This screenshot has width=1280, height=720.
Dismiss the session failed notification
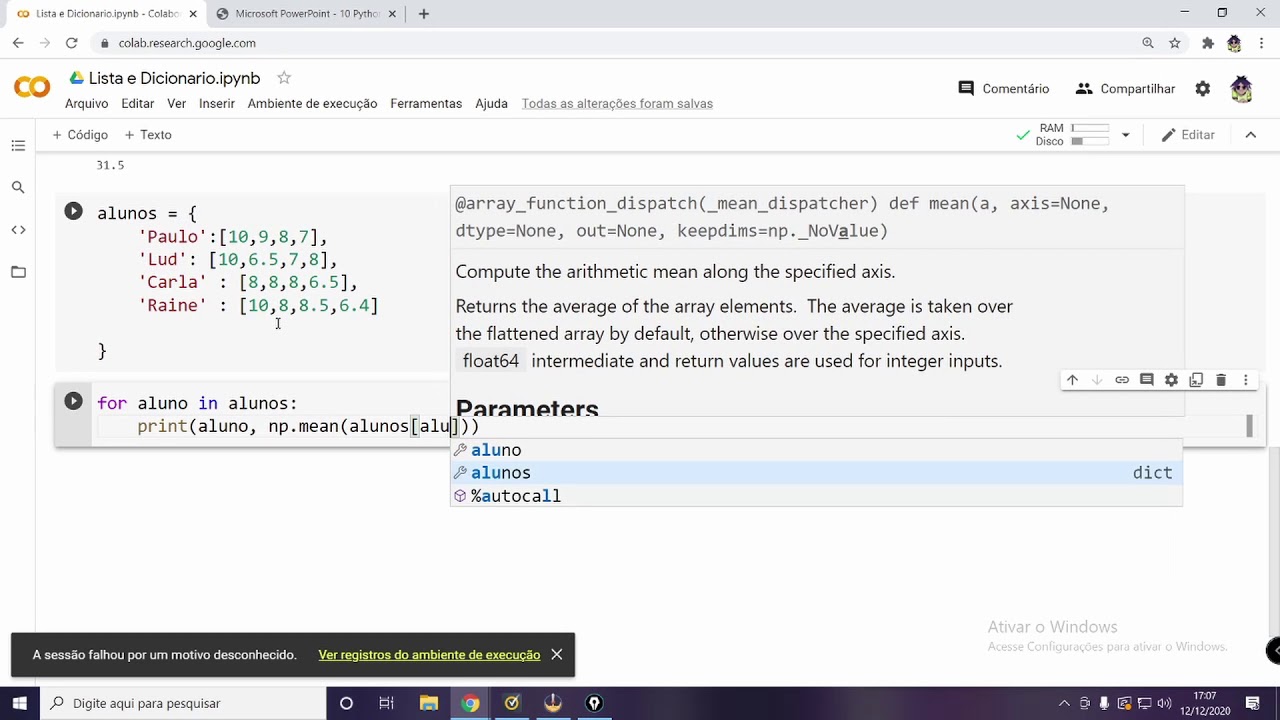coord(557,655)
